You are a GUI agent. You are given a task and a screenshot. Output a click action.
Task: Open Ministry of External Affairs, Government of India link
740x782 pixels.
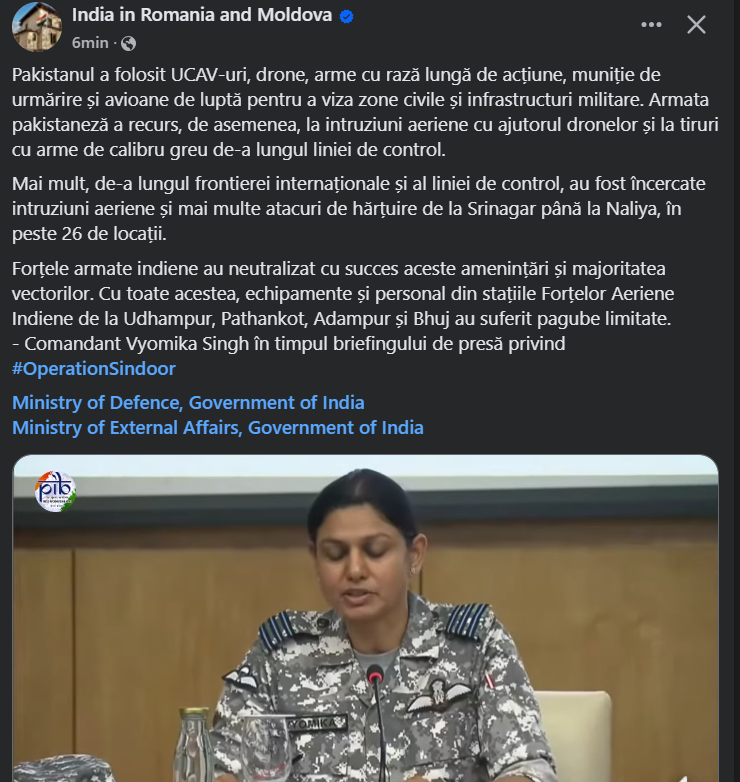point(218,428)
